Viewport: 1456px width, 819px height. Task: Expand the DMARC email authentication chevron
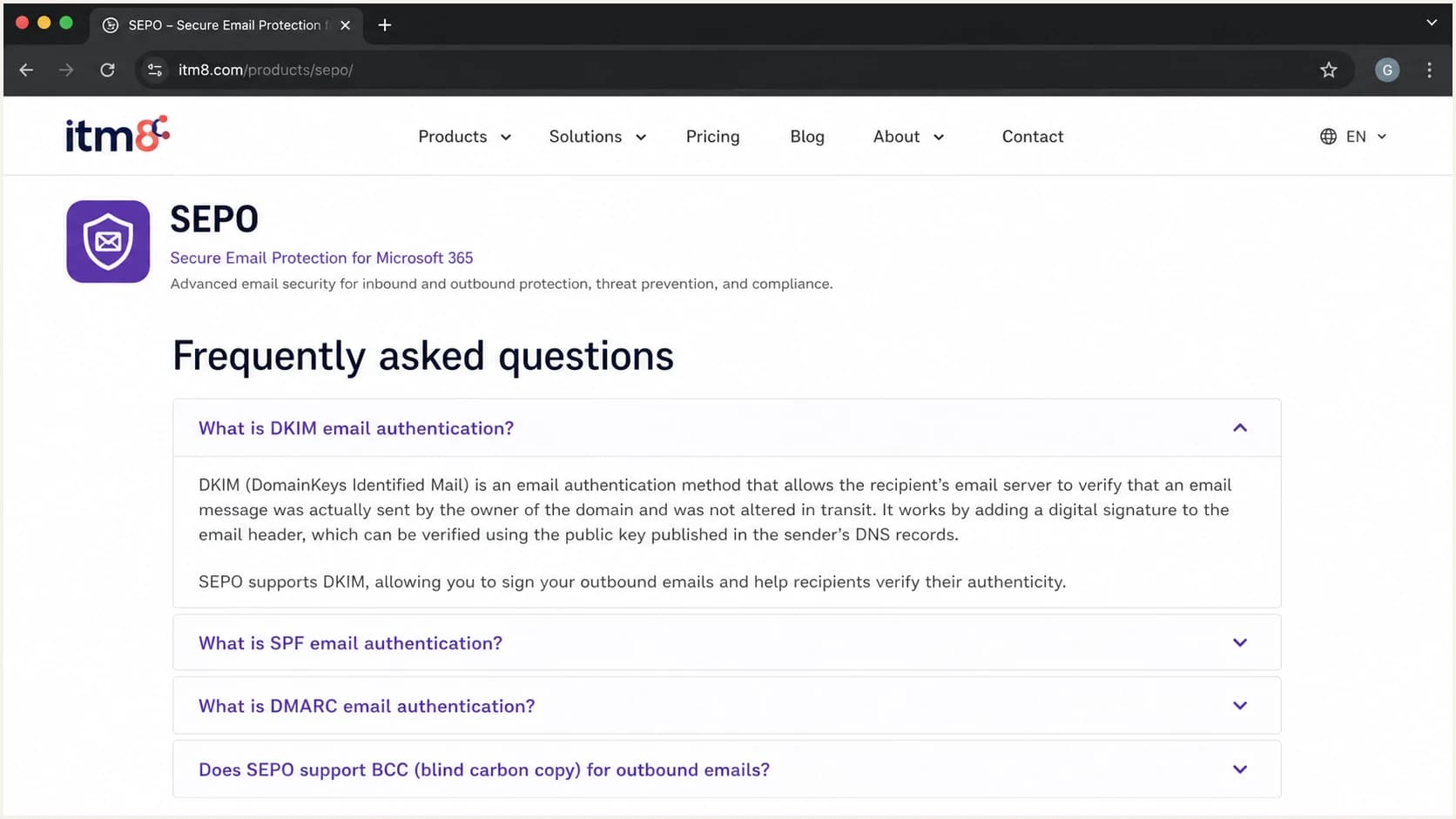click(1240, 705)
